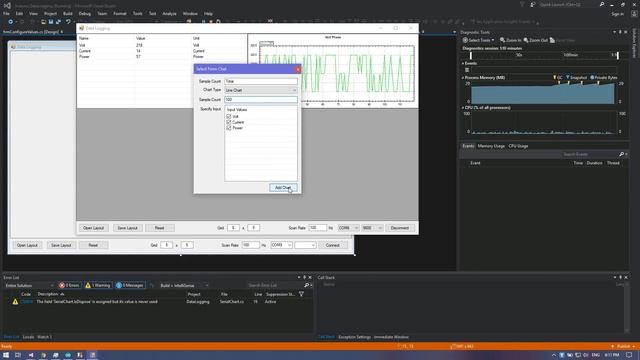Open the Help menu
The image size is (640, 360).
208,13
